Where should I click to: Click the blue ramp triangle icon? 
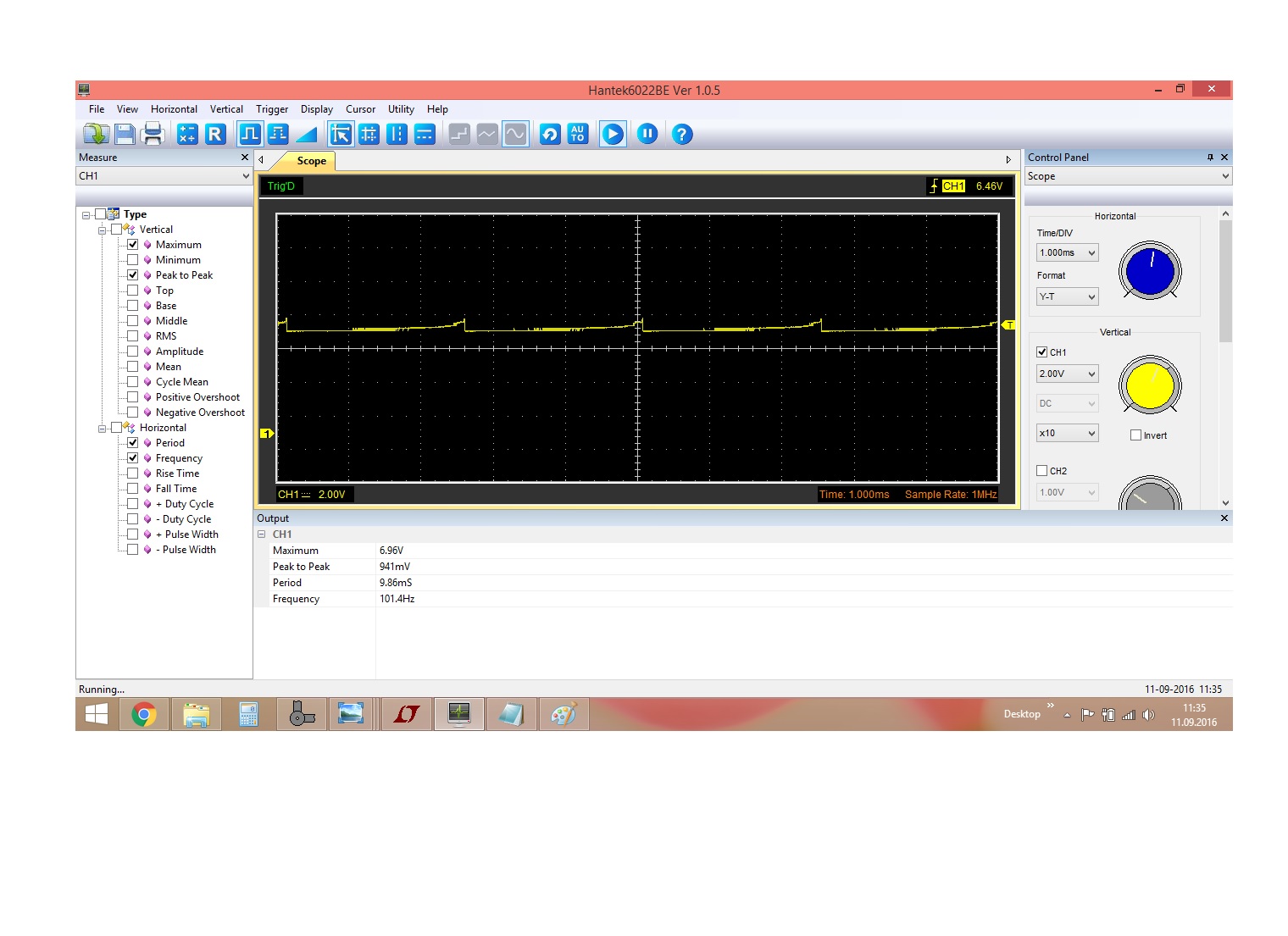[306, 134]
